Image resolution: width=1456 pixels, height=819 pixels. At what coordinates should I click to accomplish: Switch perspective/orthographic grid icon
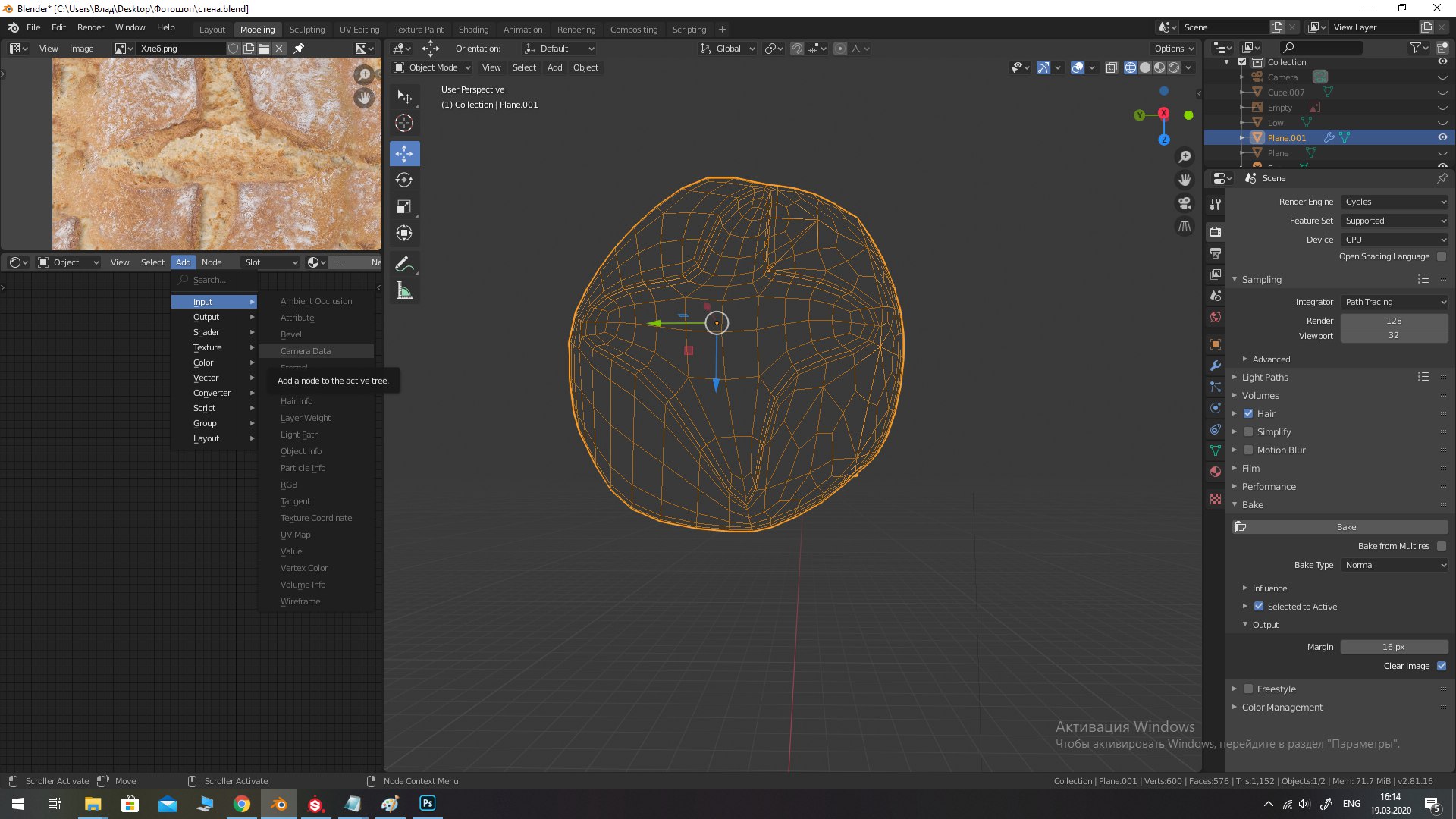click(1185, 226)
